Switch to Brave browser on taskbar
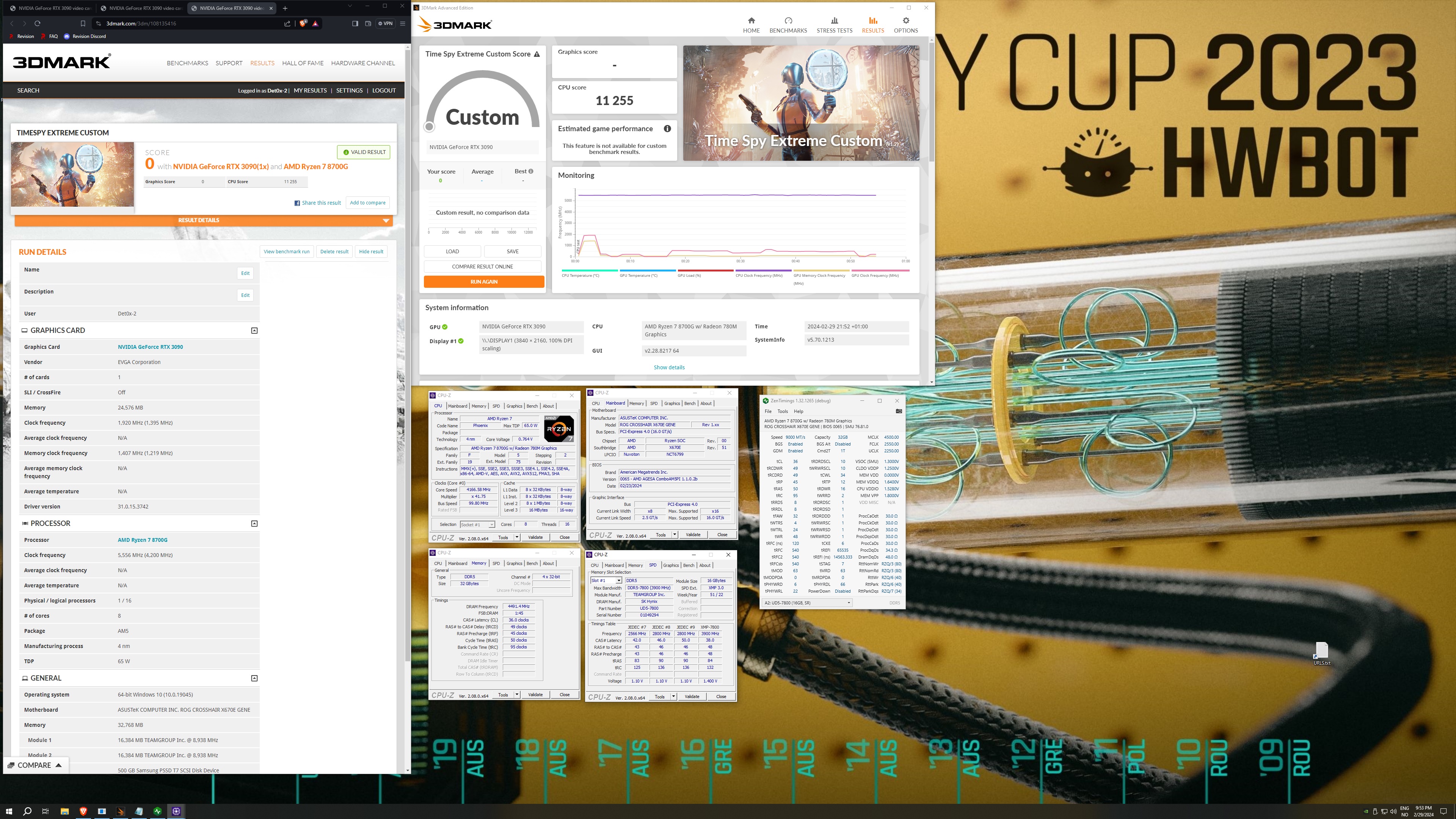The image size is (1456, 819). point(83,811)
